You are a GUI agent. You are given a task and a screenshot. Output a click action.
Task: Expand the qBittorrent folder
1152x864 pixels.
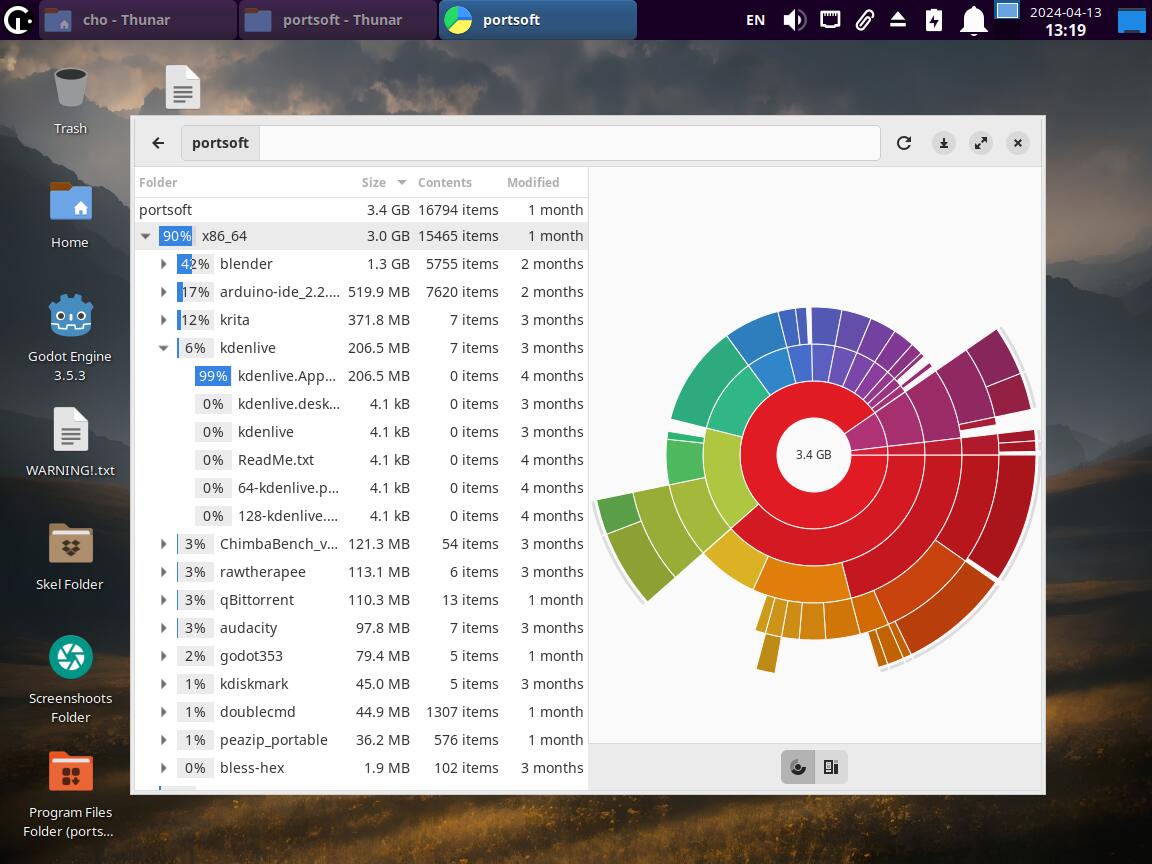point(164,600)
